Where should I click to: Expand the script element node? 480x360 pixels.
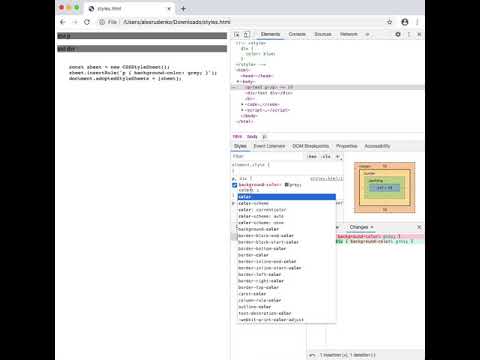pos(243,110)
